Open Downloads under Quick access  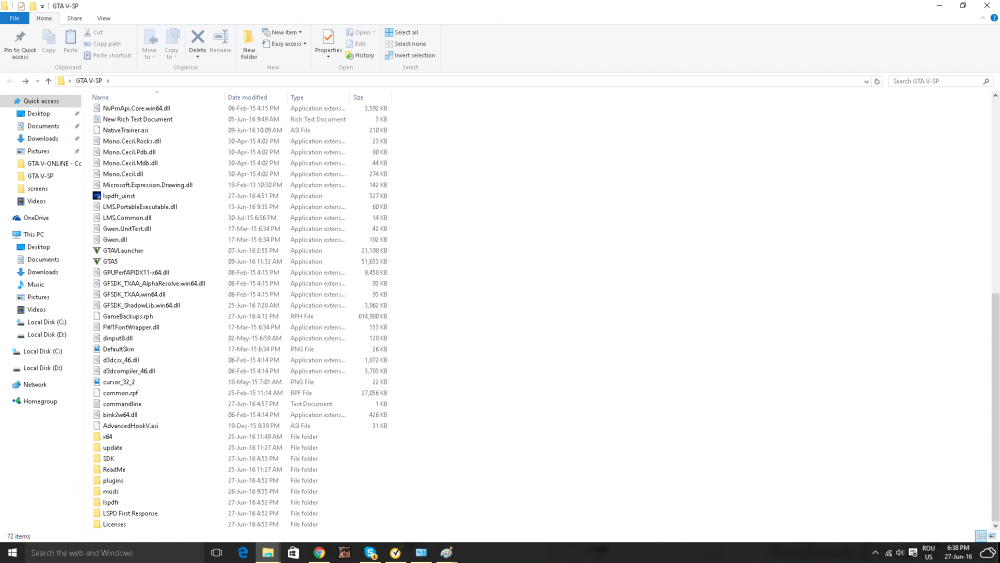[x=42, y=139]
